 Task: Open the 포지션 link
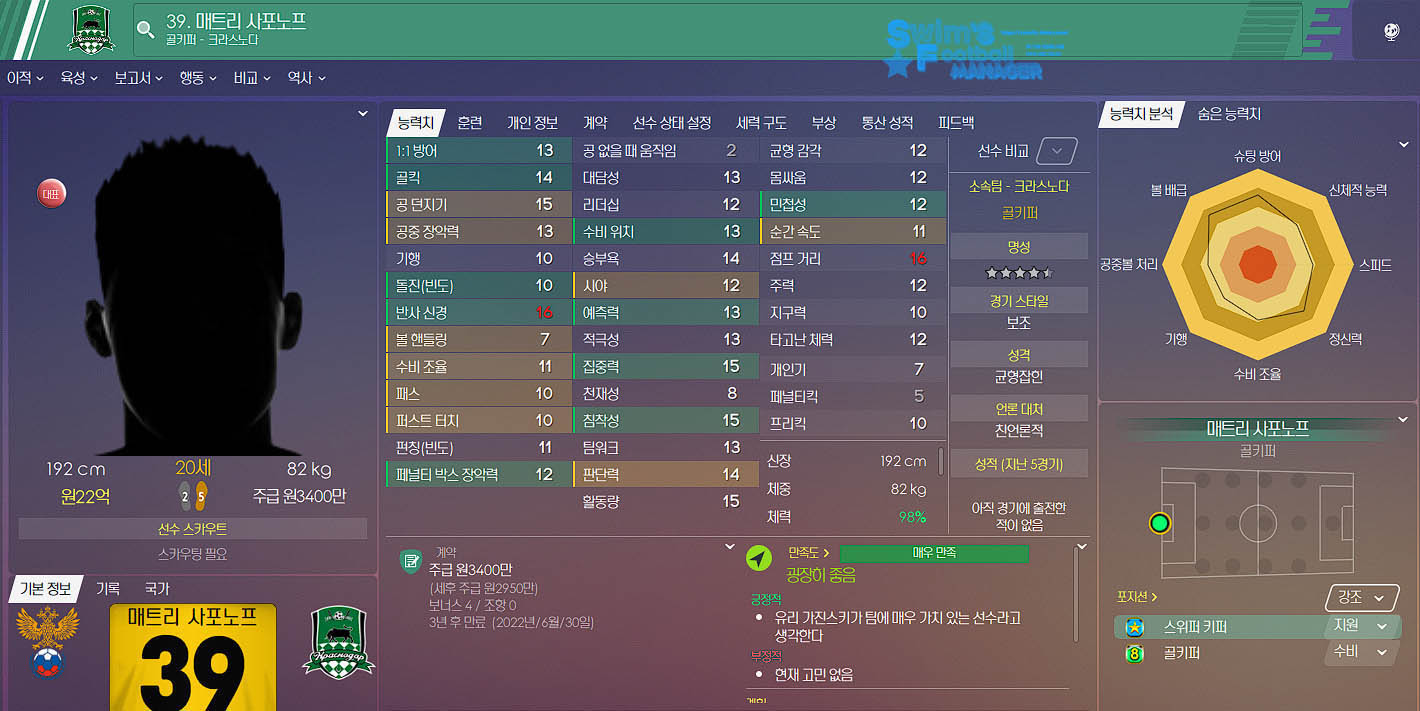click(x=1137, y=597)
